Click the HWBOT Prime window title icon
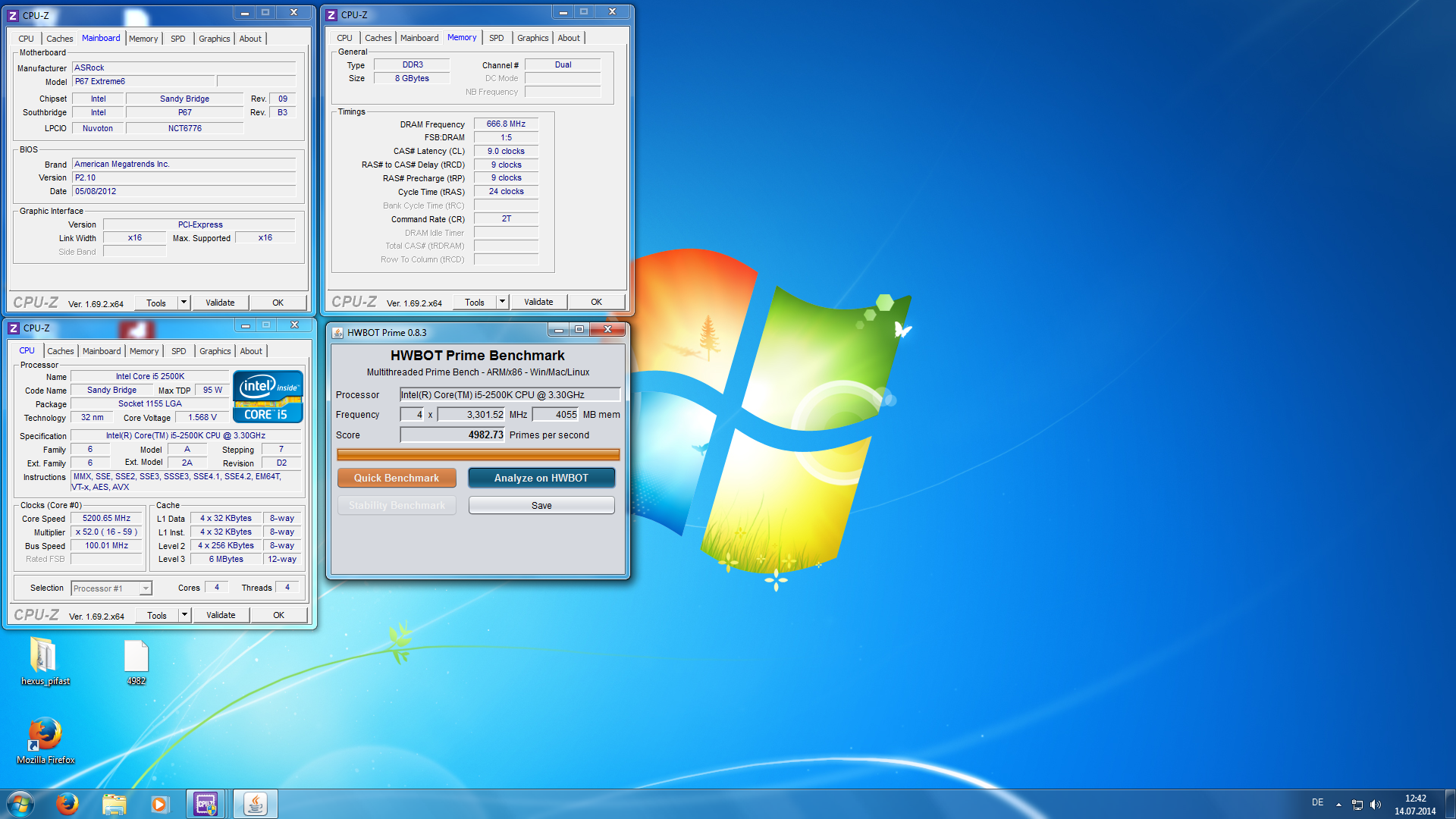 pyautogui.click(x=337, y=332)
